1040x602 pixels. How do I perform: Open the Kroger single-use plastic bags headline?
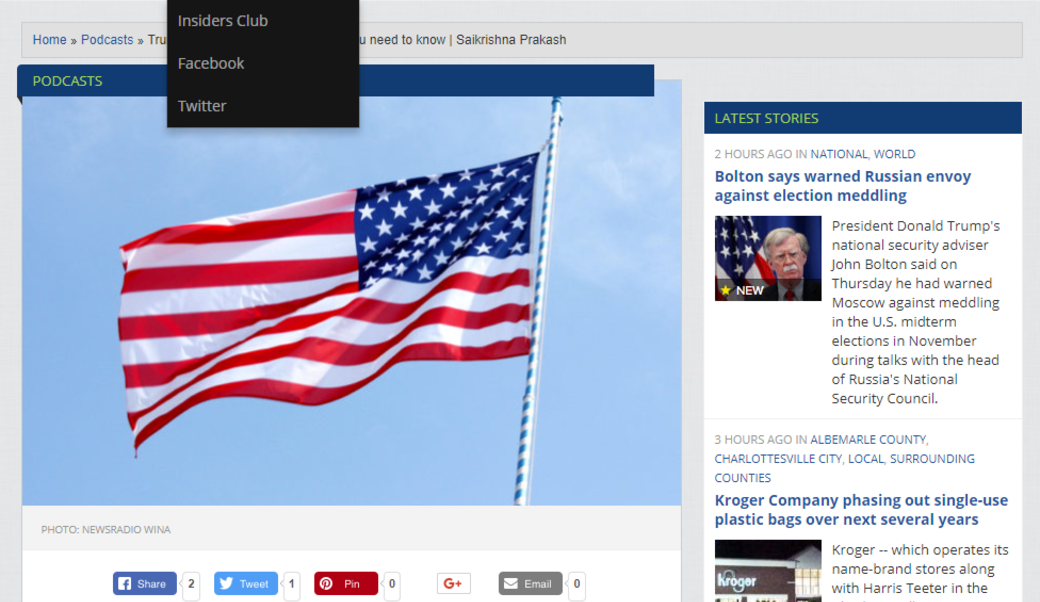point(860,510)
